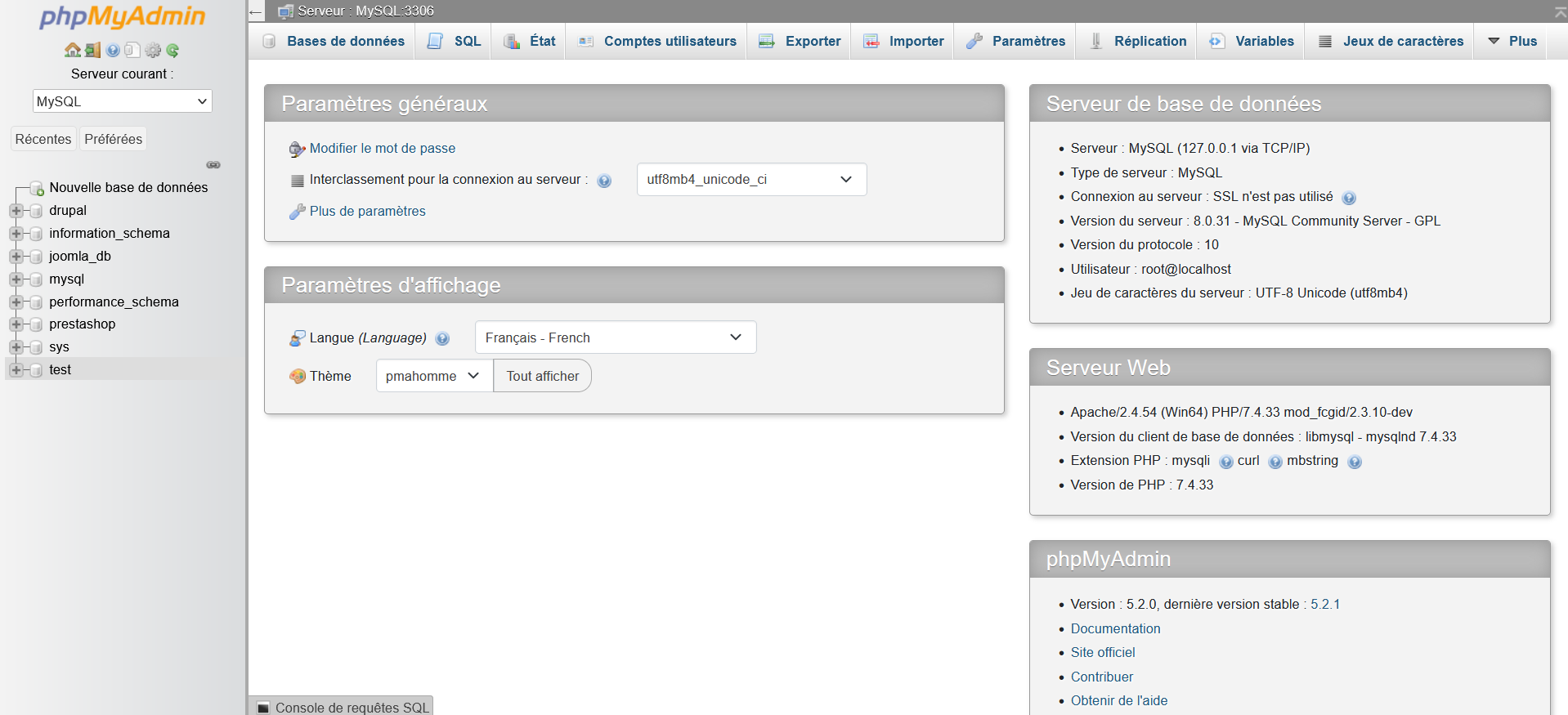Expand the performance_schema tree node
The image size is (1568, 715).
click(x=16, y=302)
